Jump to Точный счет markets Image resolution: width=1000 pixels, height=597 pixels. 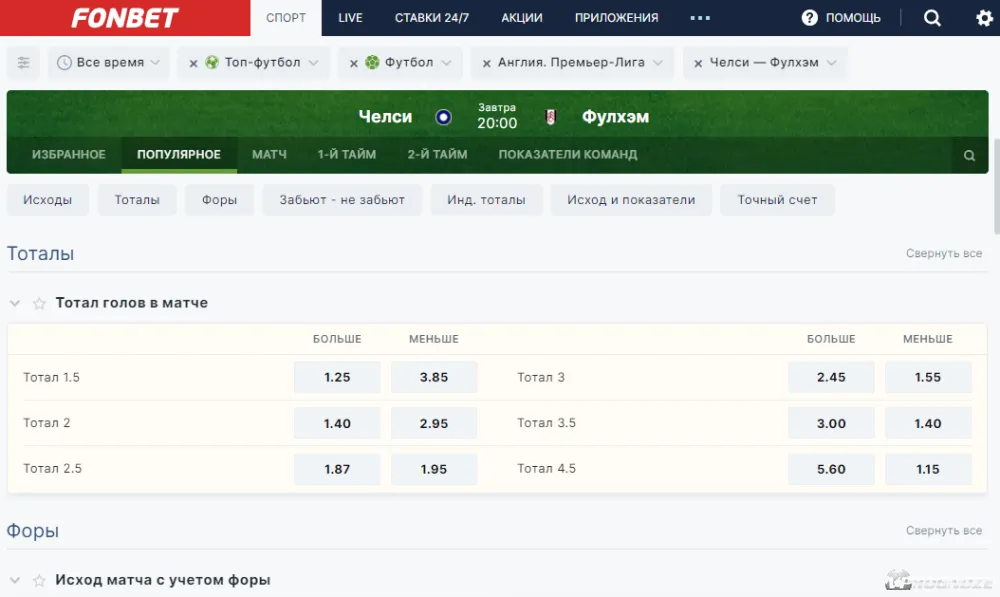click(x=777, y=200)
